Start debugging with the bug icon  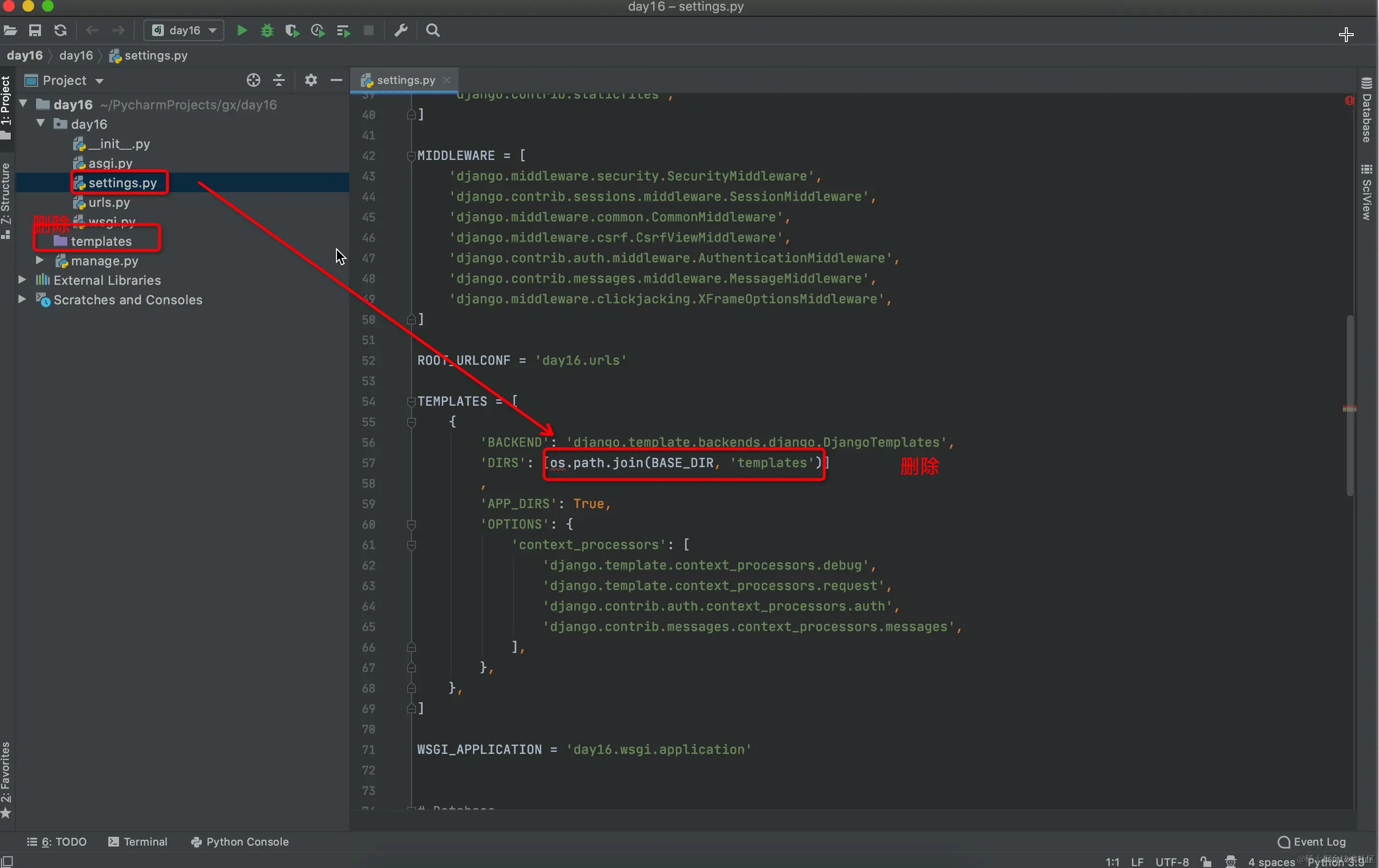267,30
